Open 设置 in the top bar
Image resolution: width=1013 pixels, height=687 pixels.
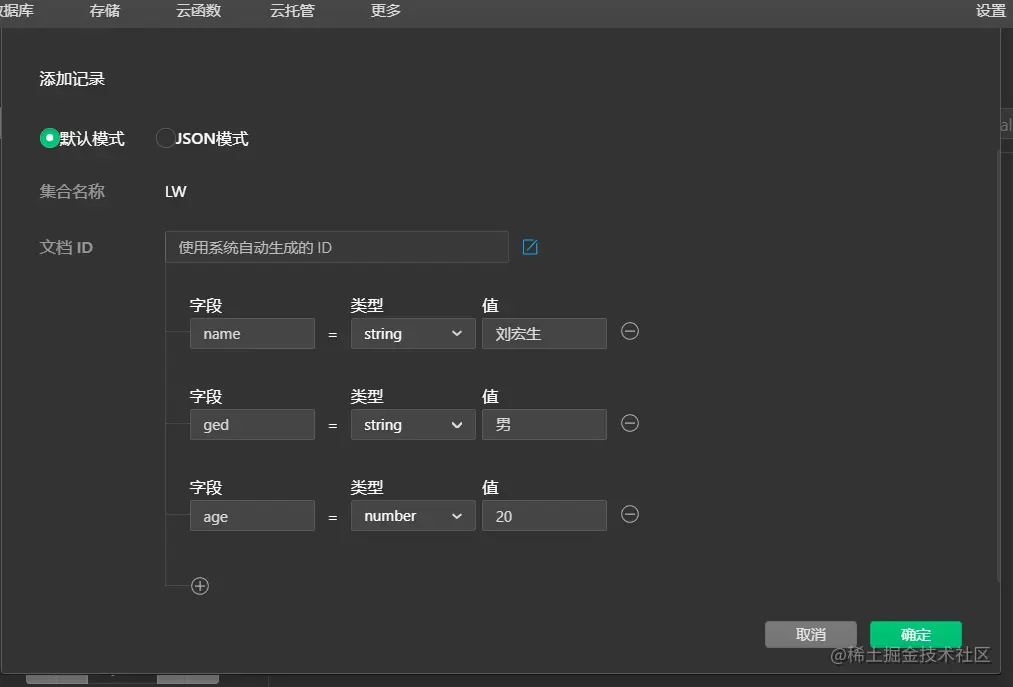pyautogui.click(x=991, y=11)
